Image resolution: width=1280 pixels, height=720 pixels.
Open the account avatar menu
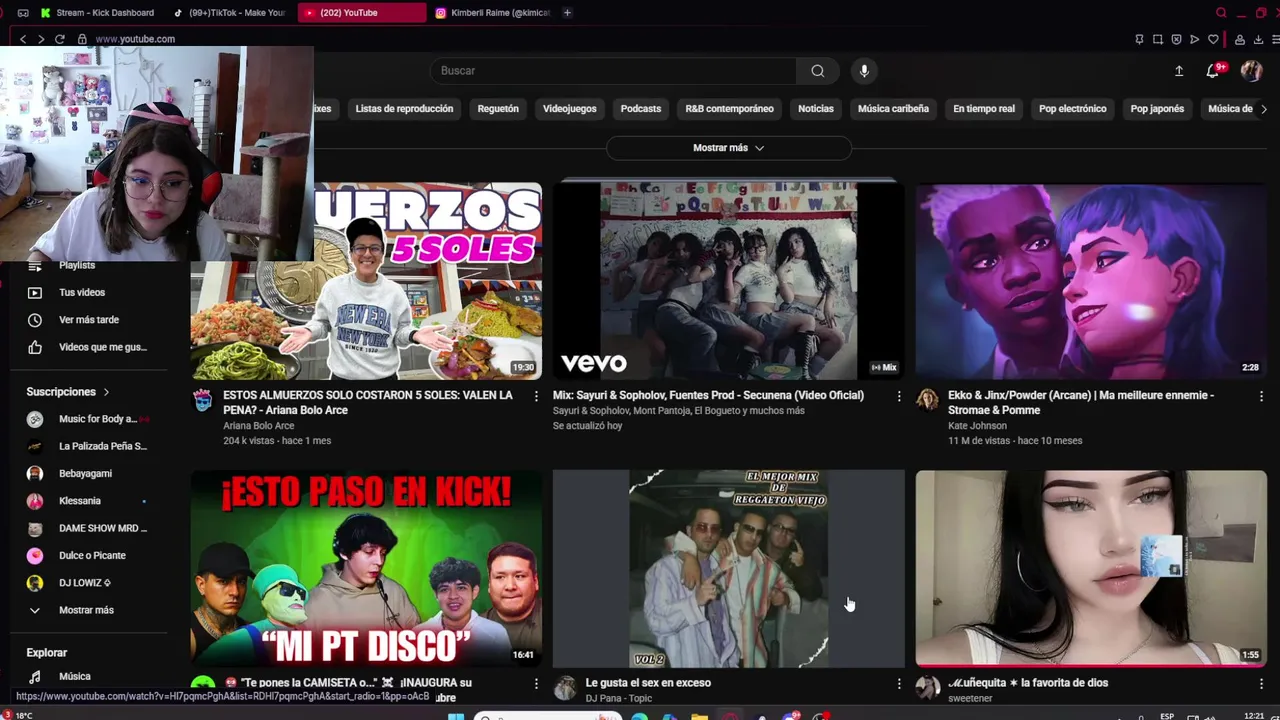pos(1251,71)
